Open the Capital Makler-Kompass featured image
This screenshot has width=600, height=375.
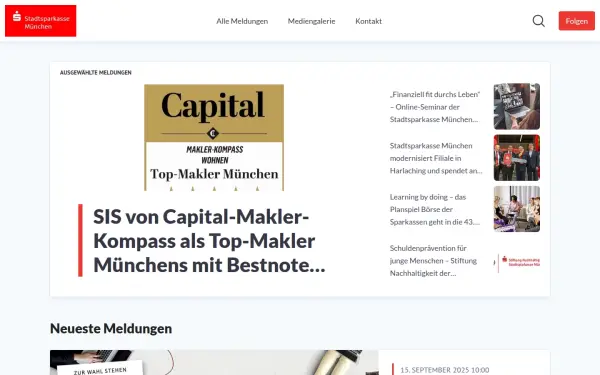coord(214,137)
